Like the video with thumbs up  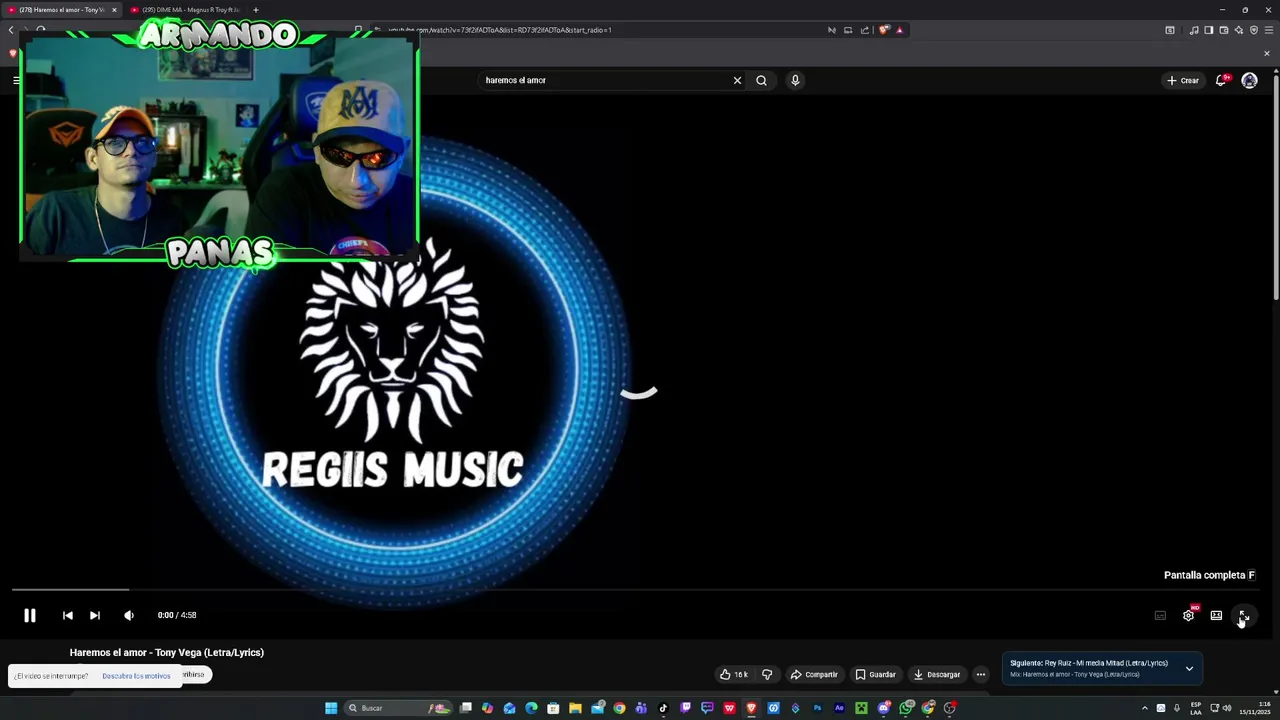(x=733, y=674)
